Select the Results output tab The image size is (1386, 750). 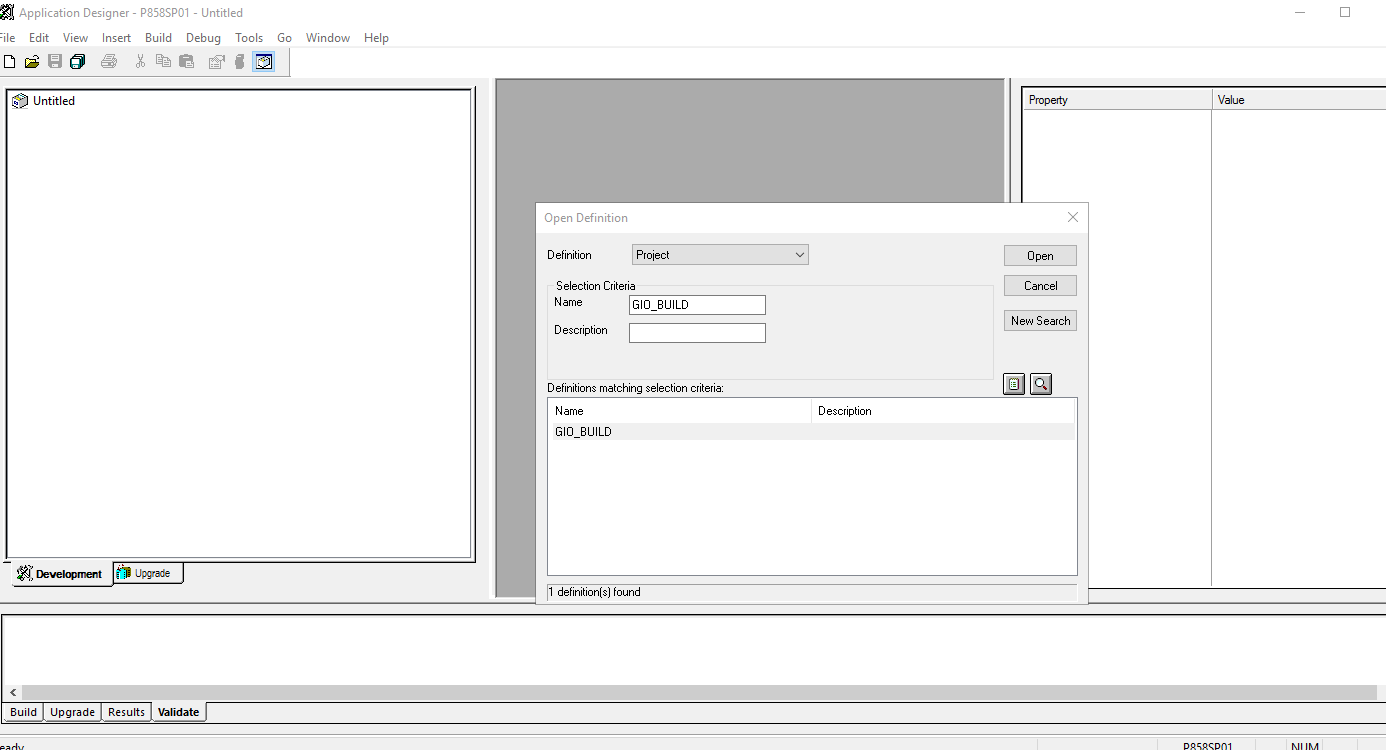(x=126, y=712)
